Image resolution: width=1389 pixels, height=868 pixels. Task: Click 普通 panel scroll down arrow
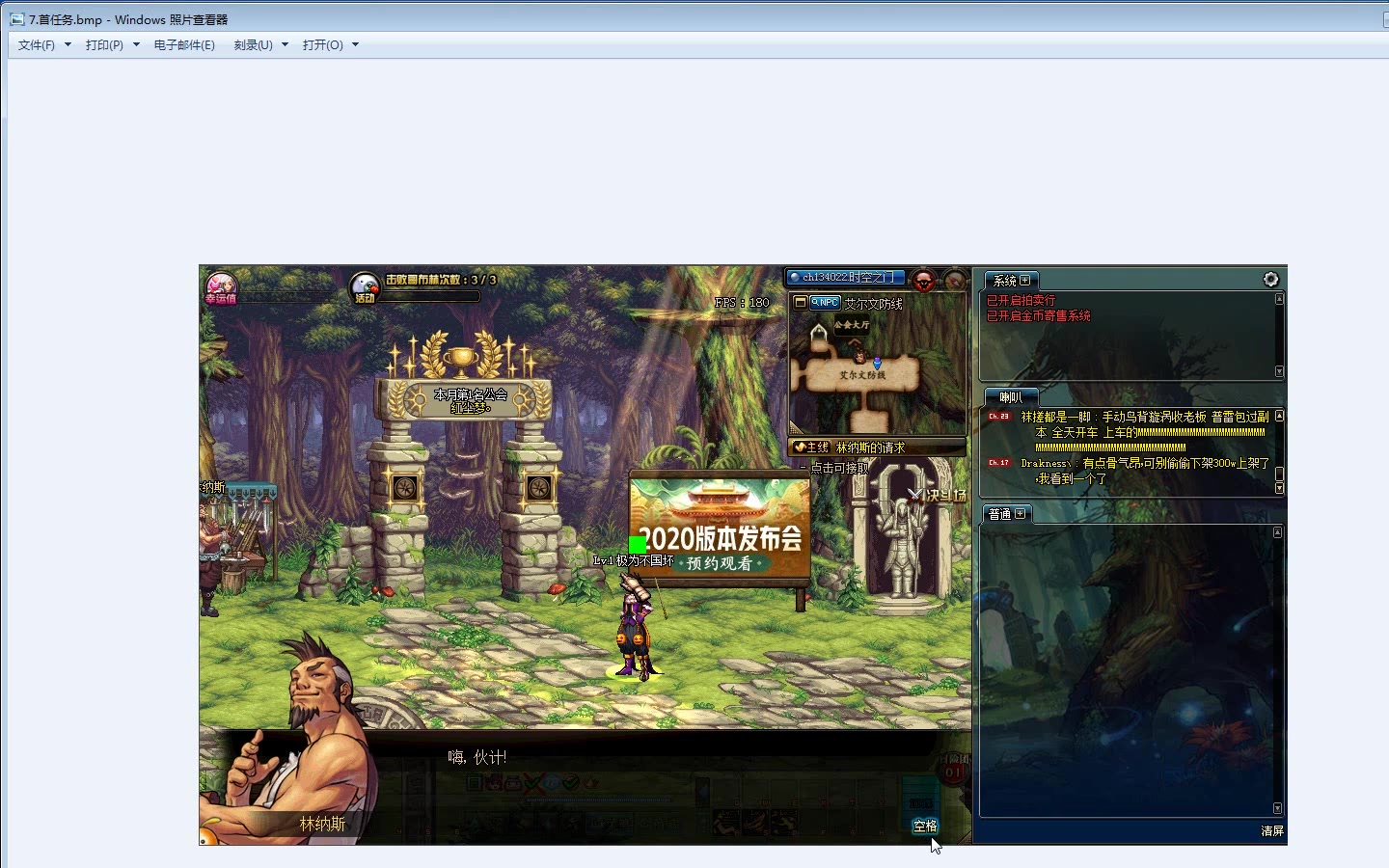tap(1278, 808)
